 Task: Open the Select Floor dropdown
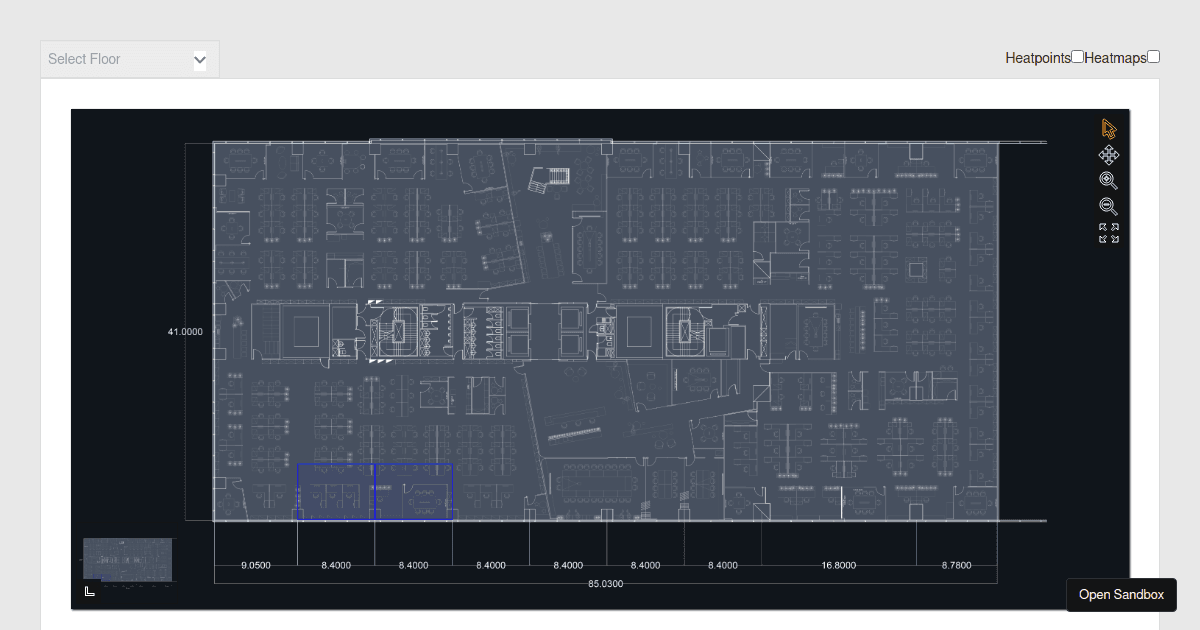[x=118, y=59]
